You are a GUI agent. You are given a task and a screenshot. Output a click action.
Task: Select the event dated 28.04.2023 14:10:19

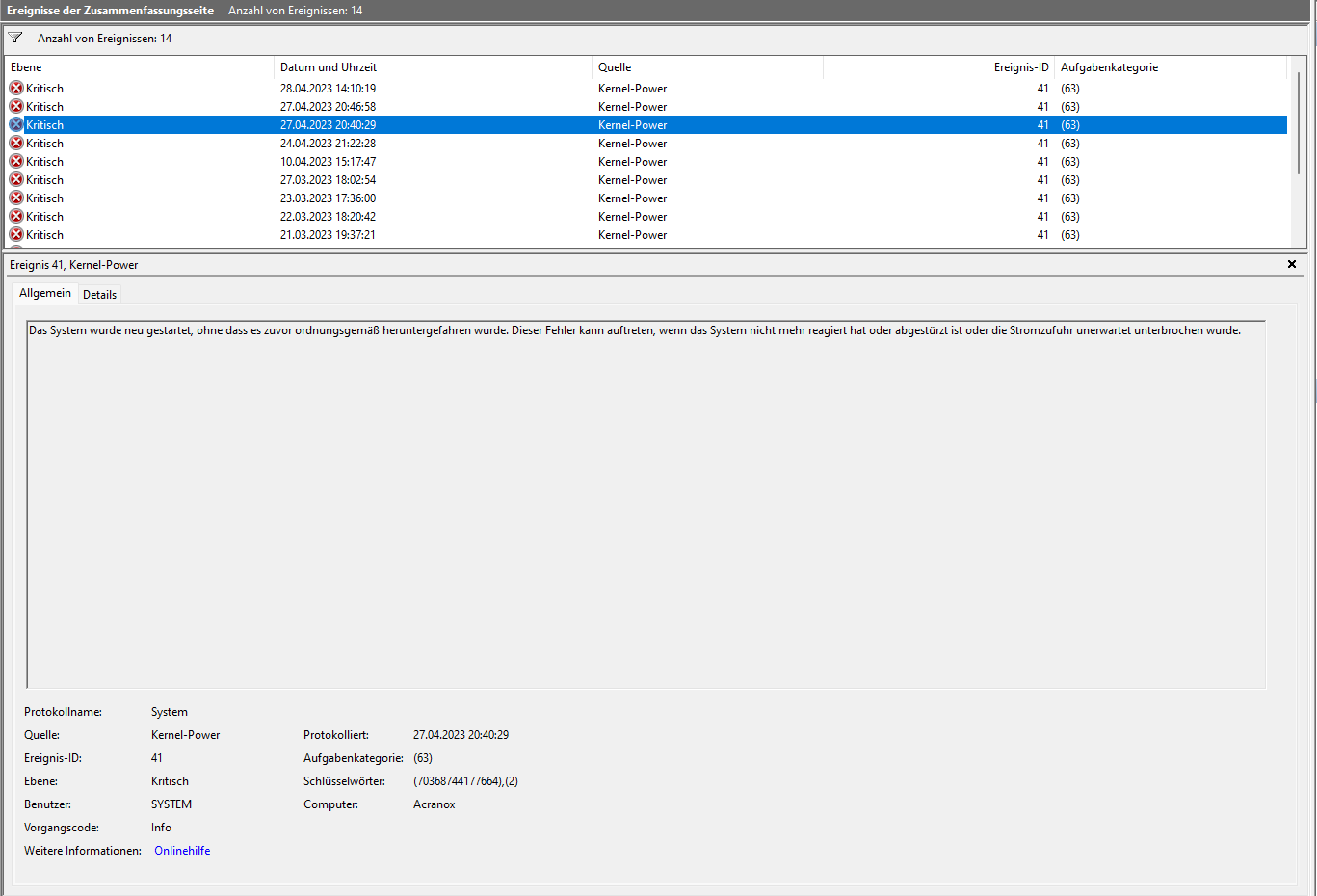(646, 88)
